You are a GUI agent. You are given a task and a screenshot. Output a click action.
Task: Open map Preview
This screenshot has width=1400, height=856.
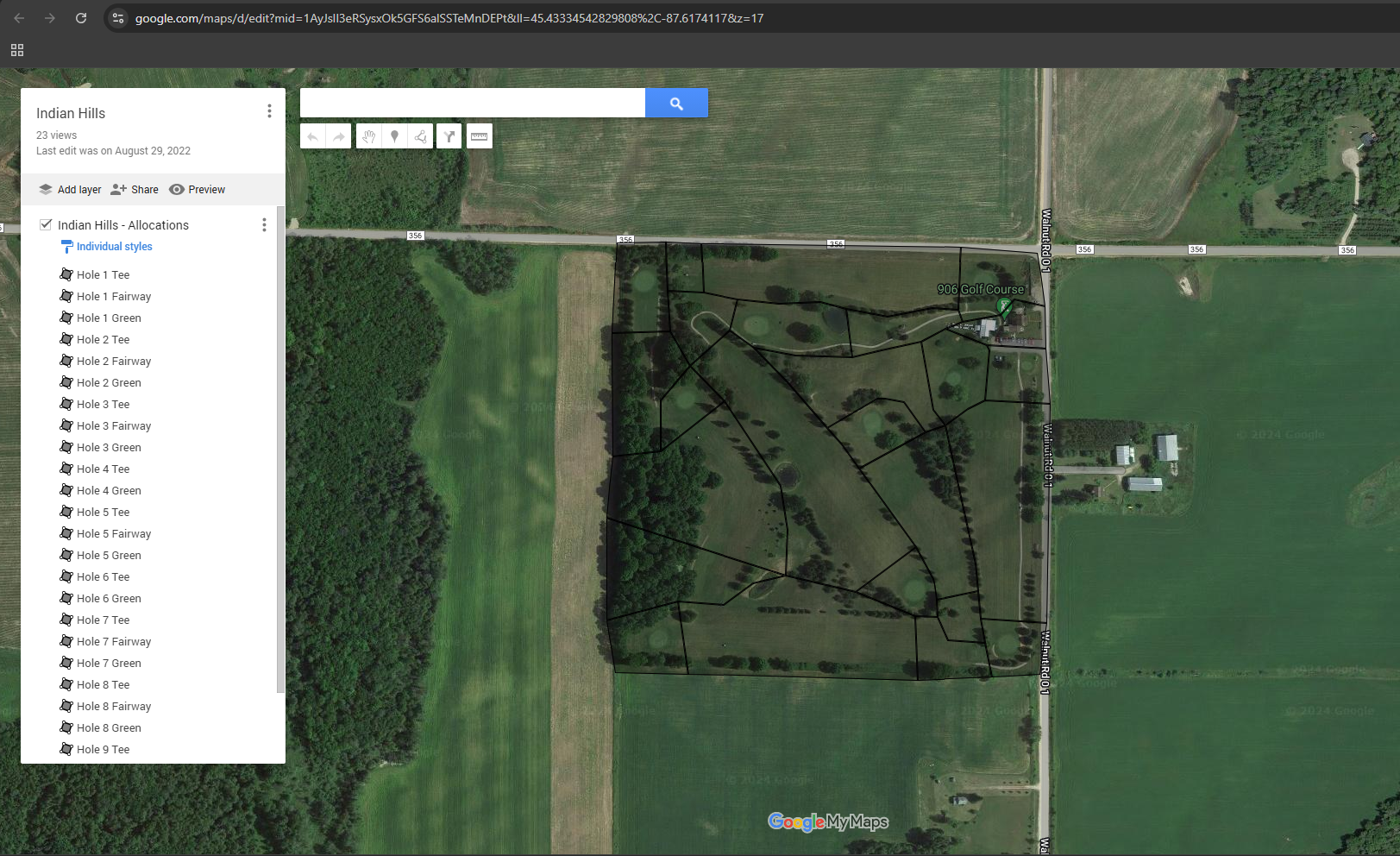click(x=198, y=190)
